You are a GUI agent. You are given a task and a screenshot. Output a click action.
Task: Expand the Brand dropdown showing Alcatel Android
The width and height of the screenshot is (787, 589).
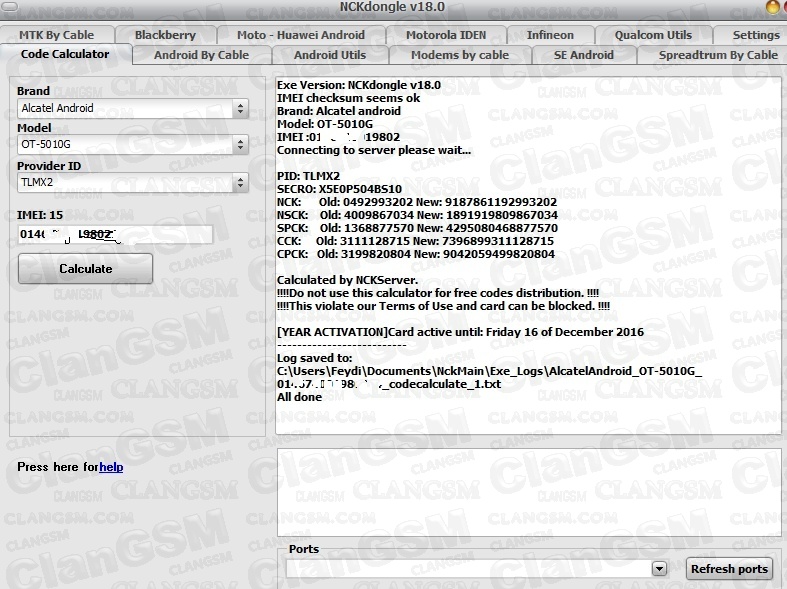point(133,108)
